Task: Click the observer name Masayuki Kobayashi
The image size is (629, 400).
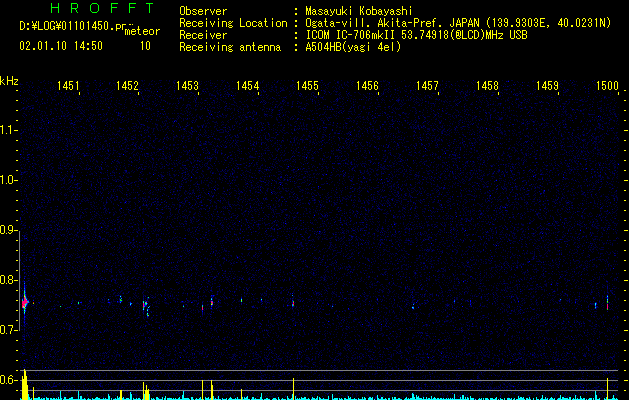Action: click(x=359, y=11)
